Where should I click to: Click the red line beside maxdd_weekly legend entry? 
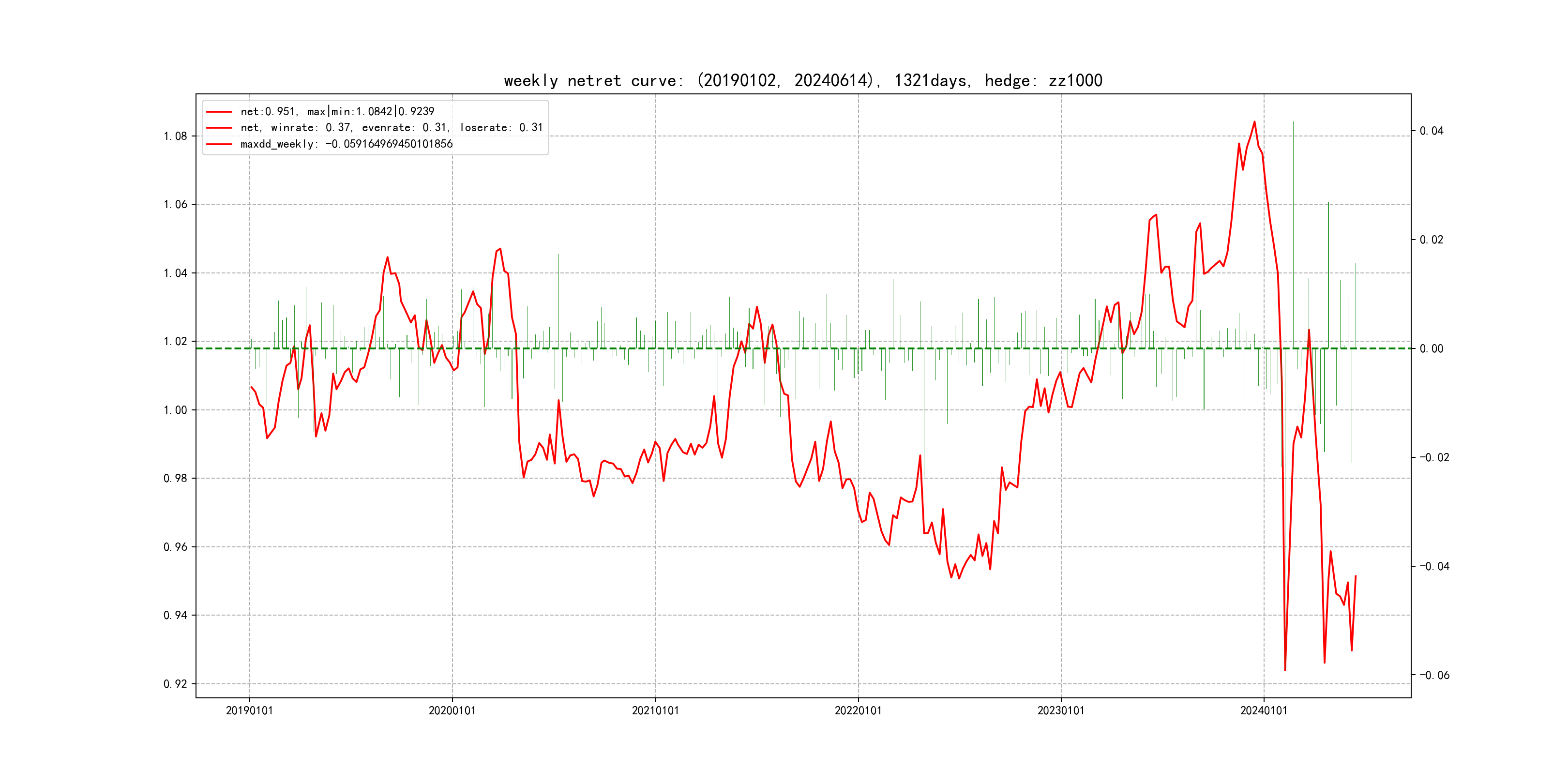pyautogui.click(x=219, y=144)
